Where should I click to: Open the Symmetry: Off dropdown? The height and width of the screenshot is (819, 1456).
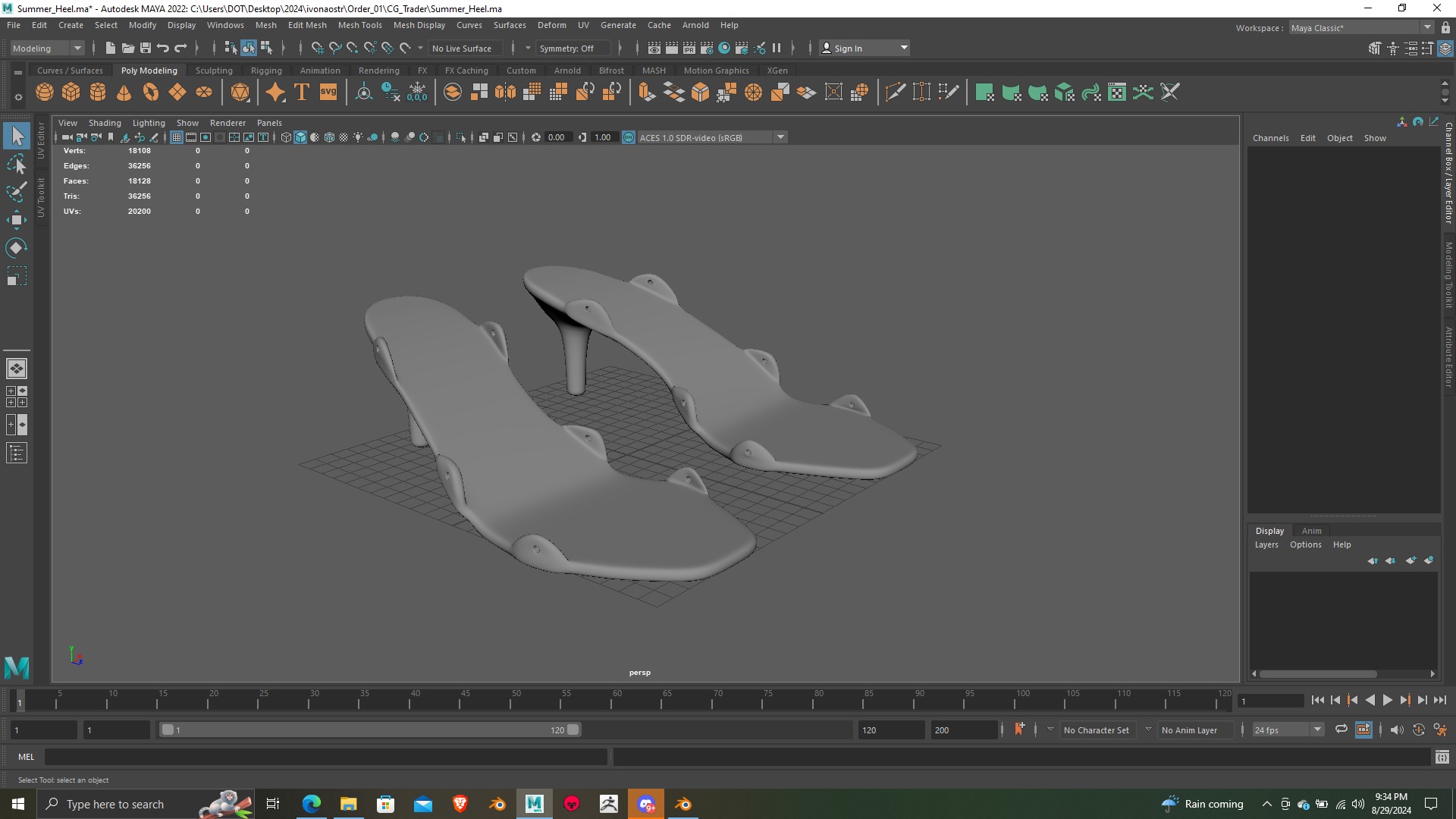coord(573,48)
